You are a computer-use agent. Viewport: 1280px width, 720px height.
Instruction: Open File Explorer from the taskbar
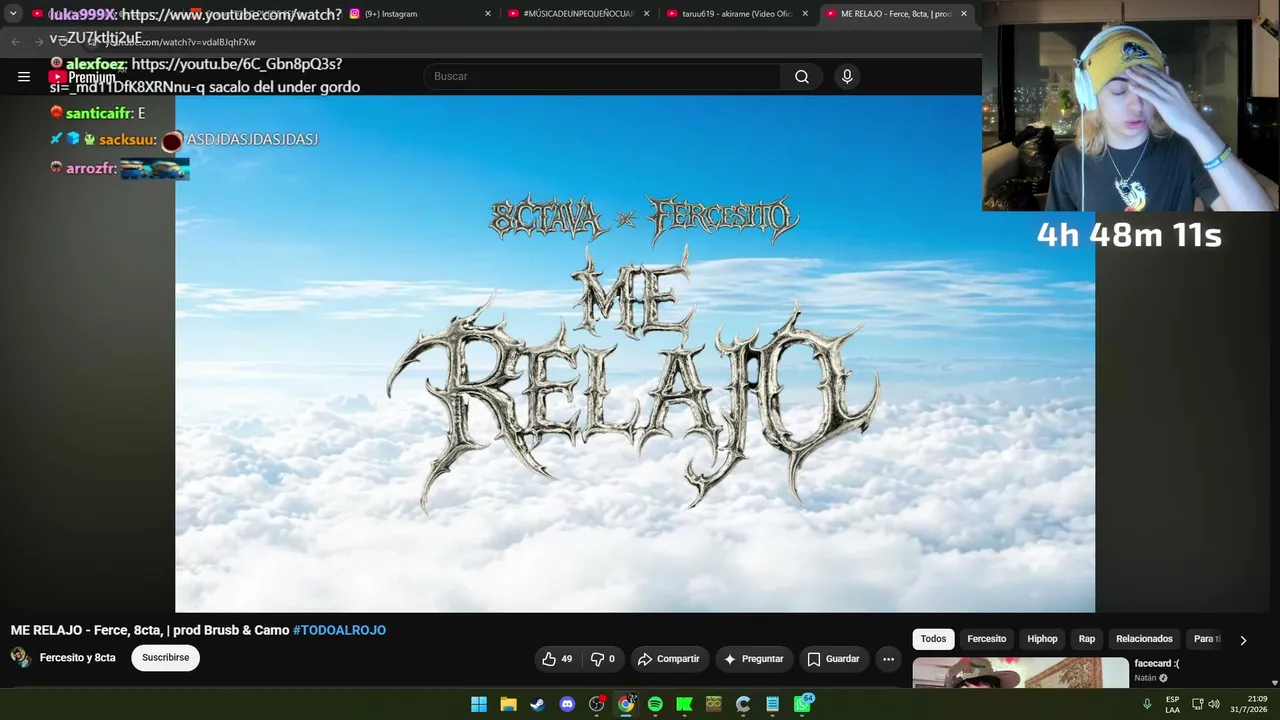[508, 704]
